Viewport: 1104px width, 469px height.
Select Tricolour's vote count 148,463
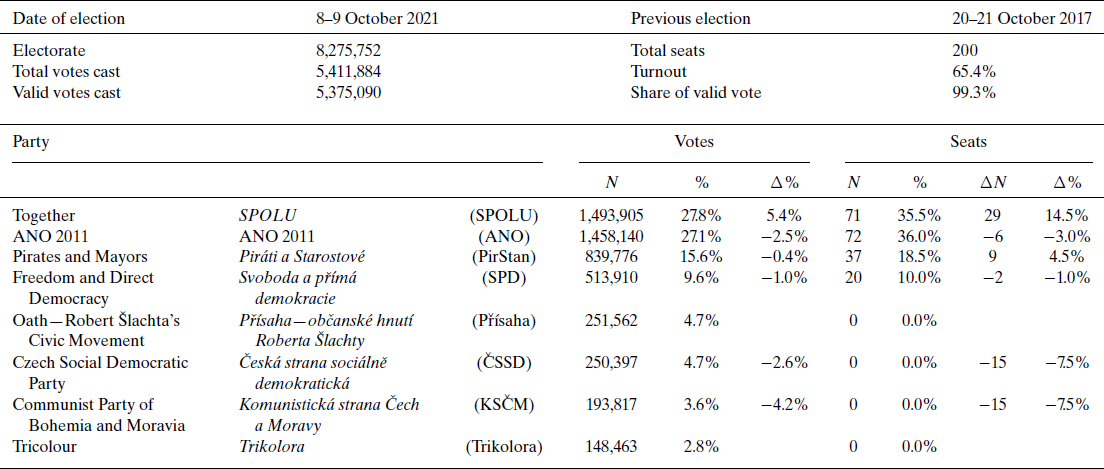(615, 446)
